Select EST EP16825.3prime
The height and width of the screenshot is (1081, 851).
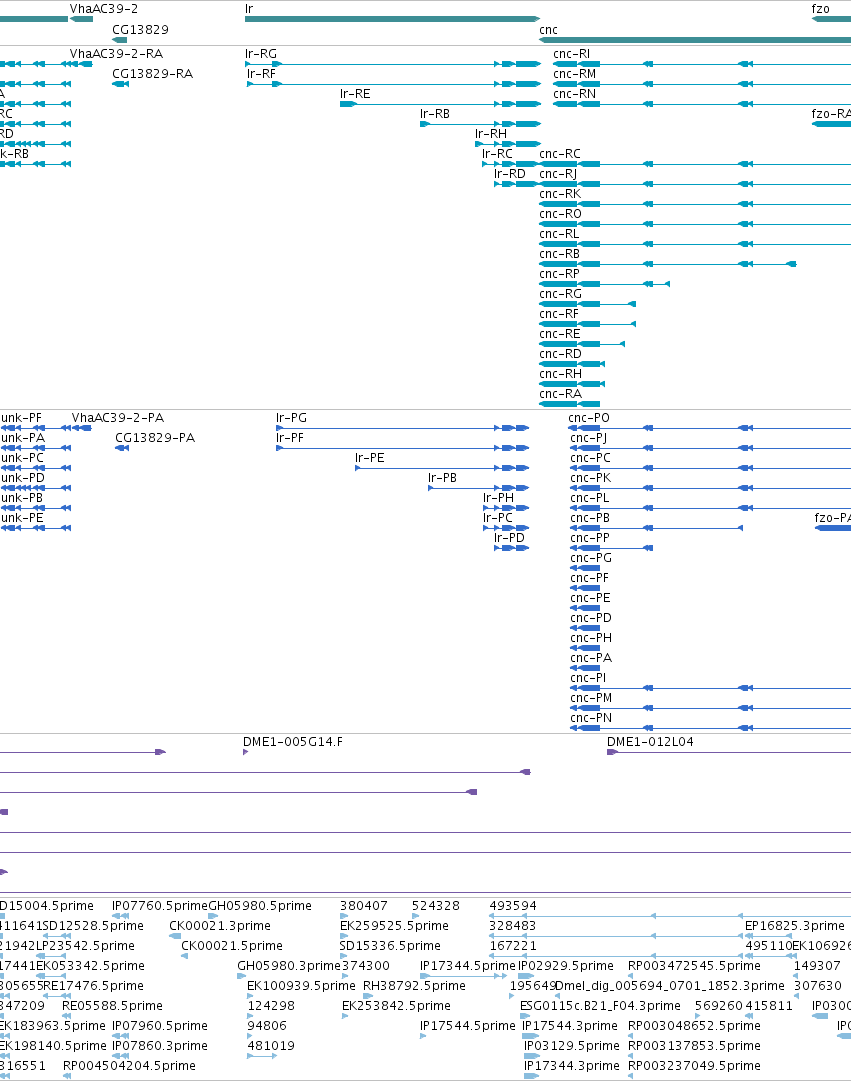click(x=794, y=926)
